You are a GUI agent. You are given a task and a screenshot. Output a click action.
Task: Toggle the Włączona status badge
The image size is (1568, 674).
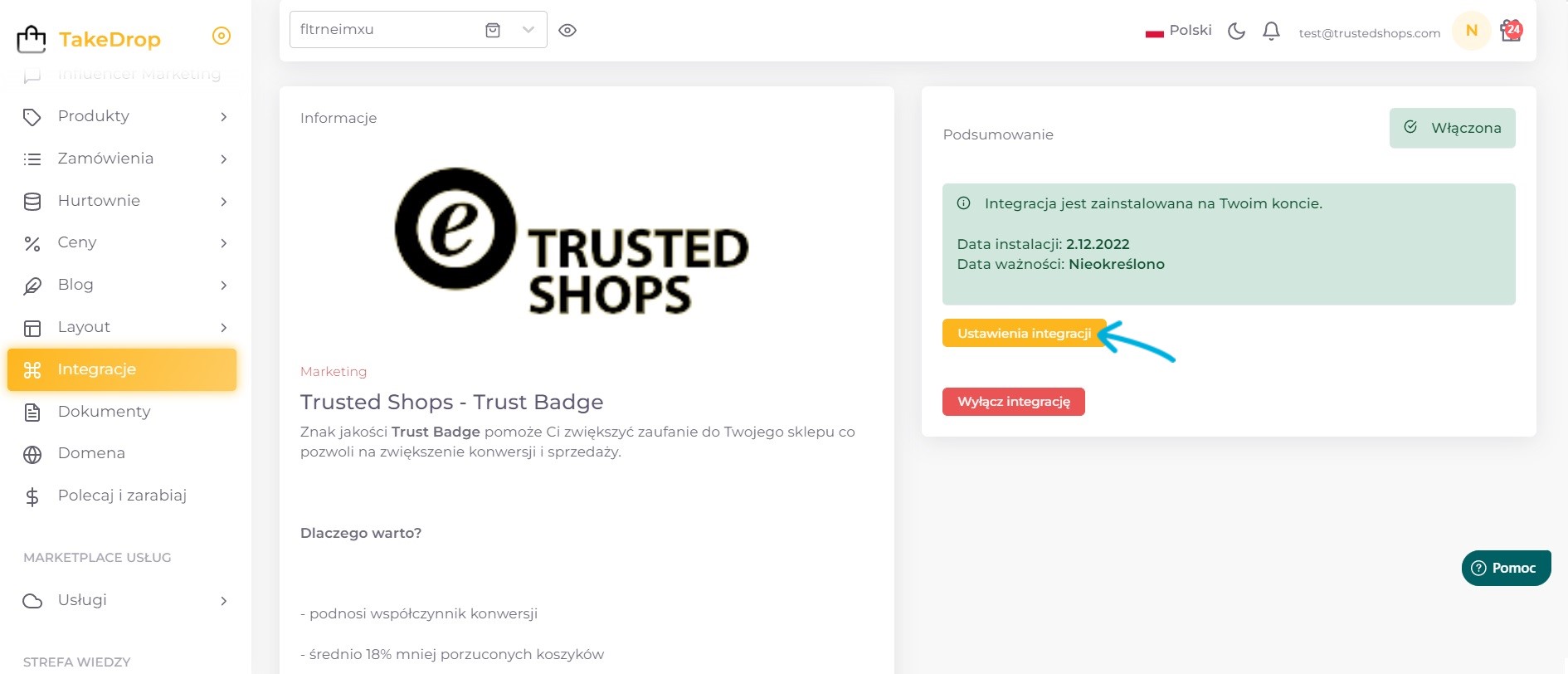1452,128
